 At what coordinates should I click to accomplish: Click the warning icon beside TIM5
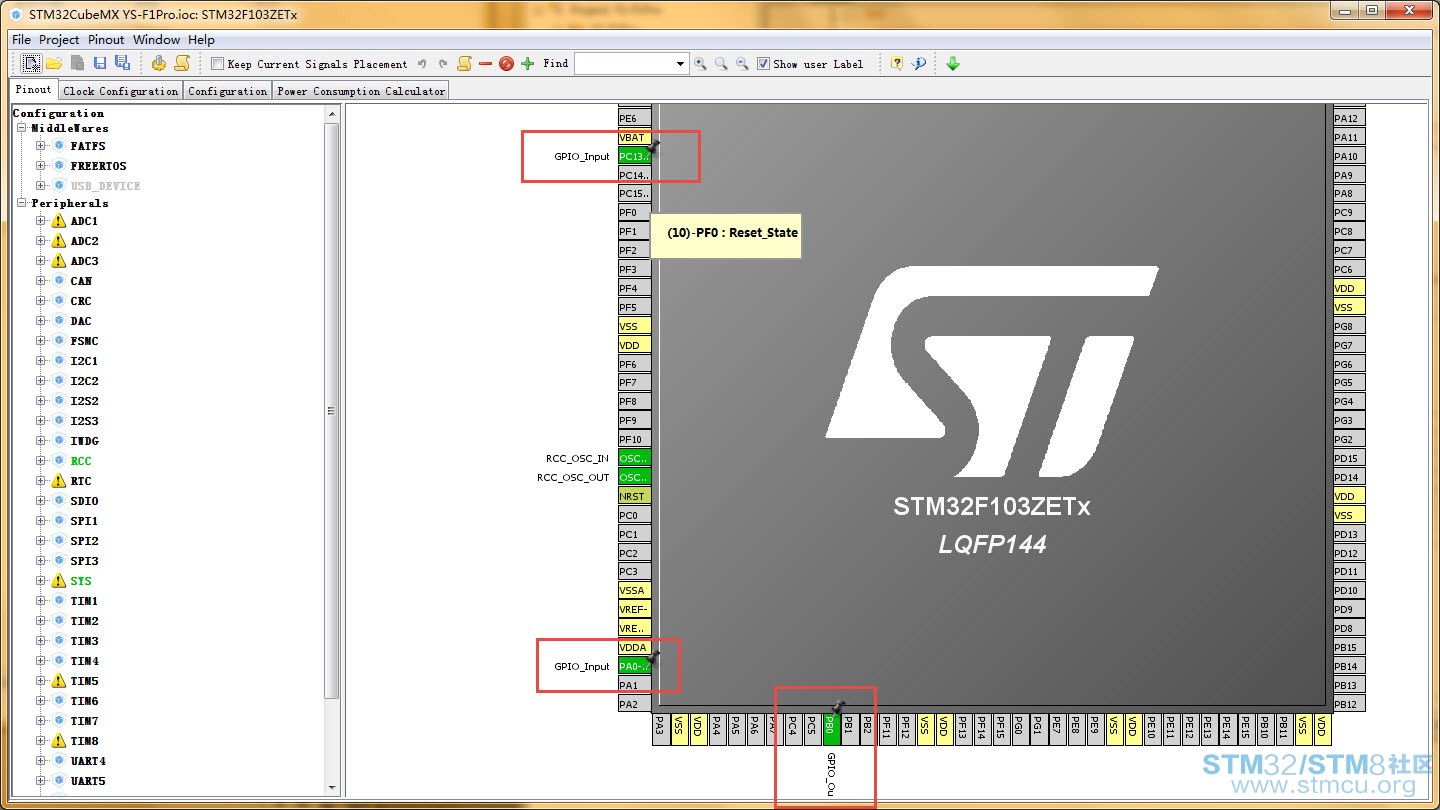pyautogui.click(x=59, y=681)
